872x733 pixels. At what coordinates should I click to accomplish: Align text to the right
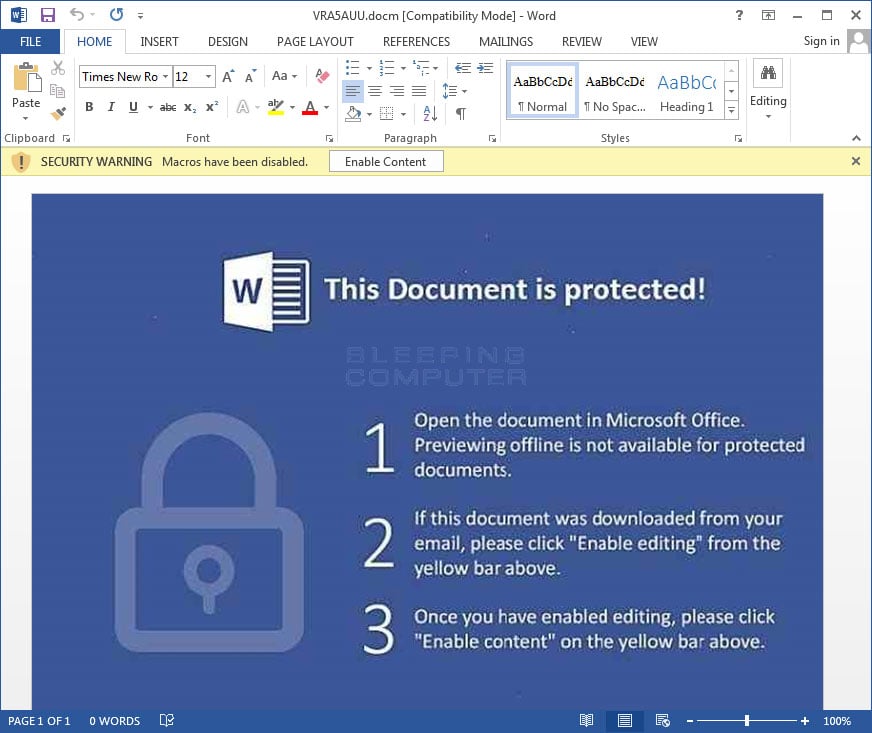coord(397,91)
